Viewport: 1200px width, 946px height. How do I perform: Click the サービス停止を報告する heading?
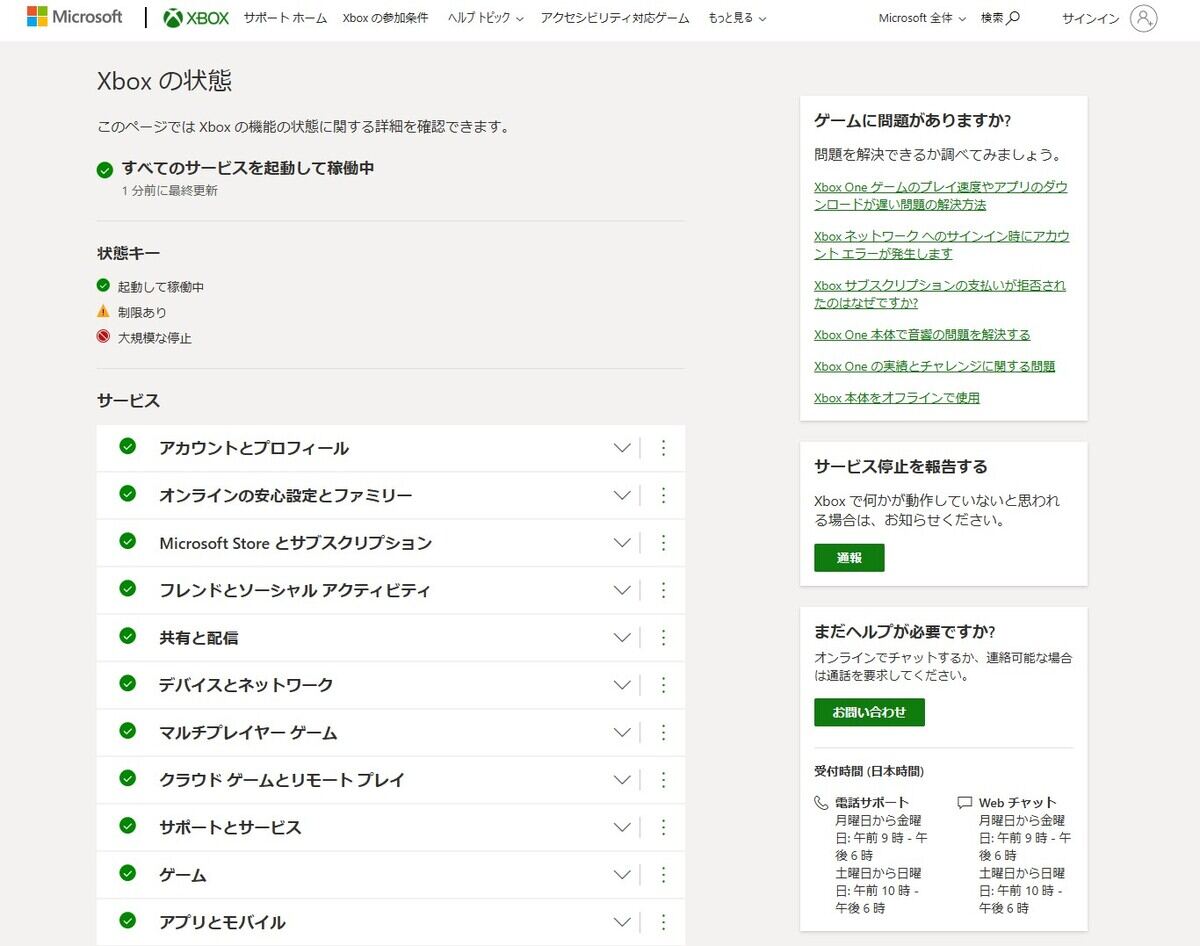[901, 466]
